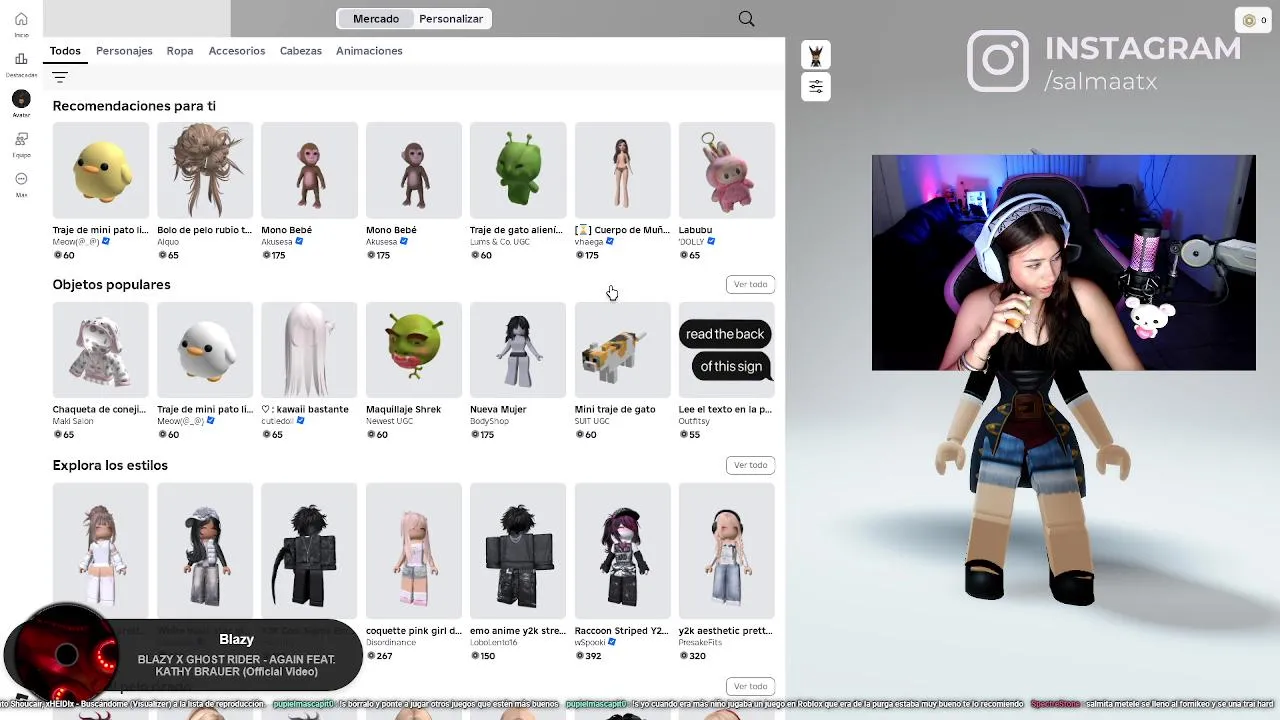Click the Outfitsy creator name
The image size is (1280, 720).
694,422
